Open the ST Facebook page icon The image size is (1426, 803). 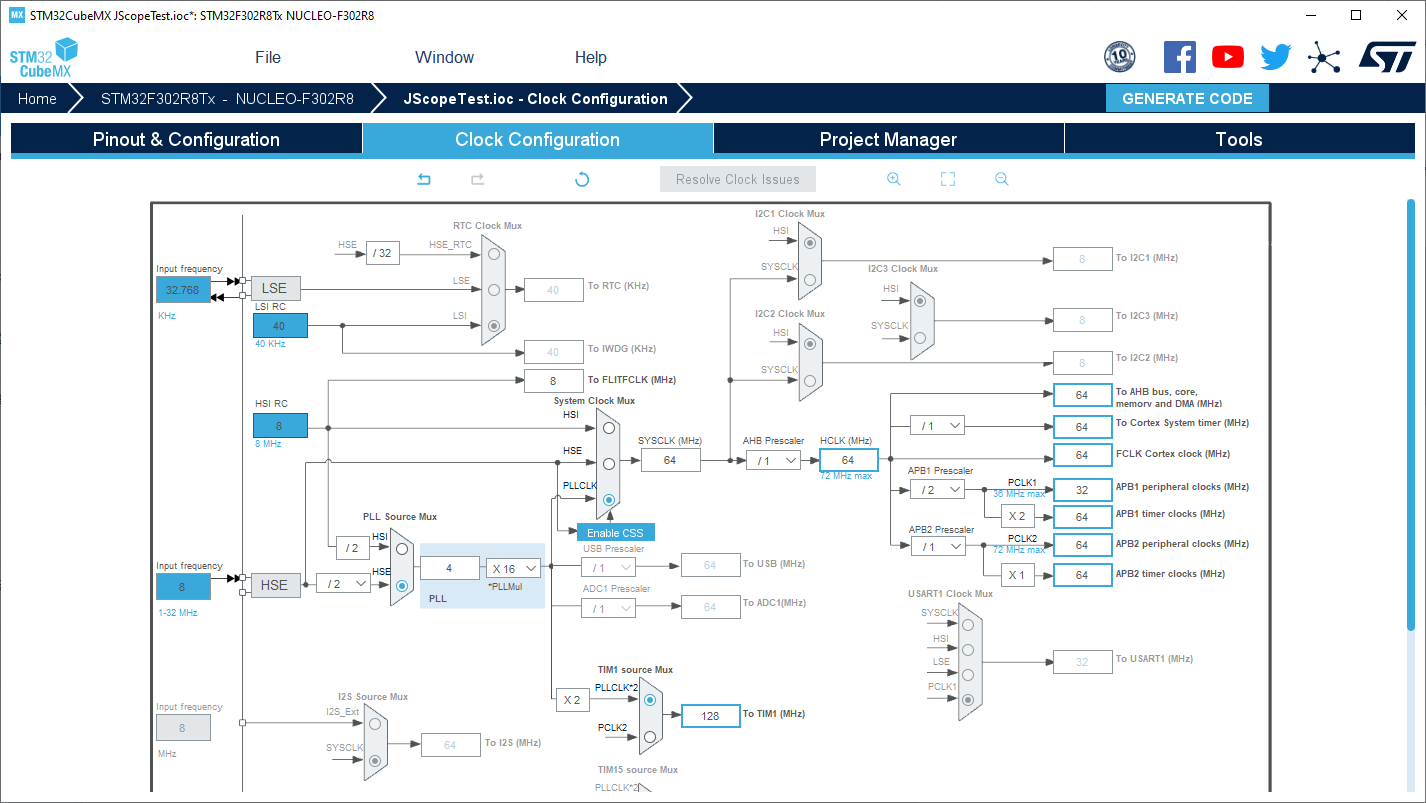(1180, 57)
